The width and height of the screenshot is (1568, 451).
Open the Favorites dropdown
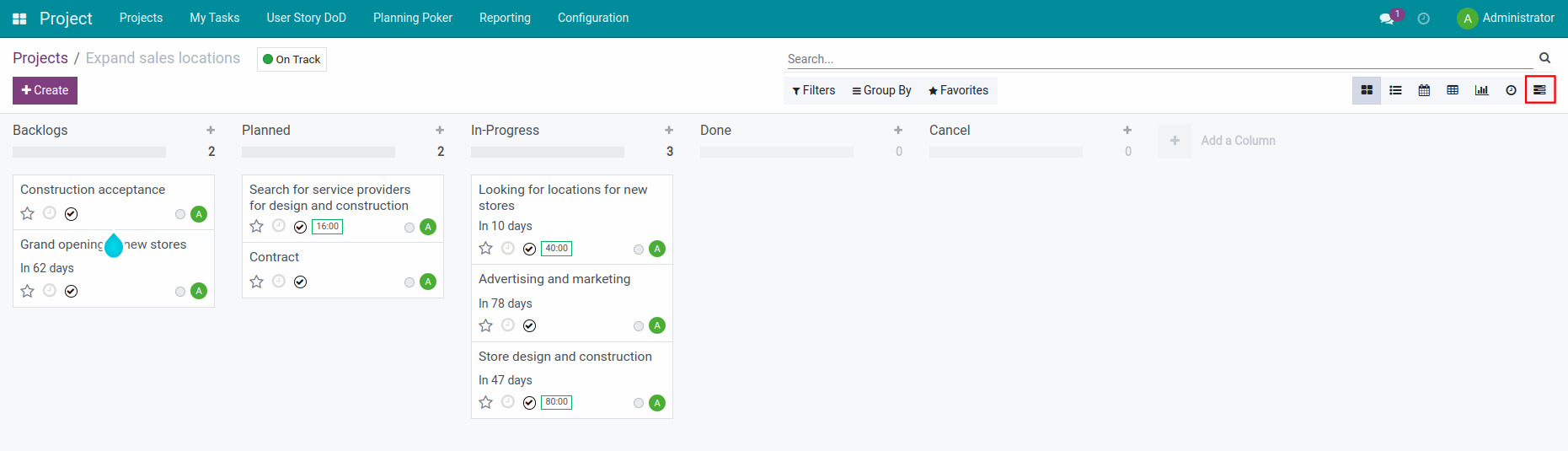click(x=959, y=90)
